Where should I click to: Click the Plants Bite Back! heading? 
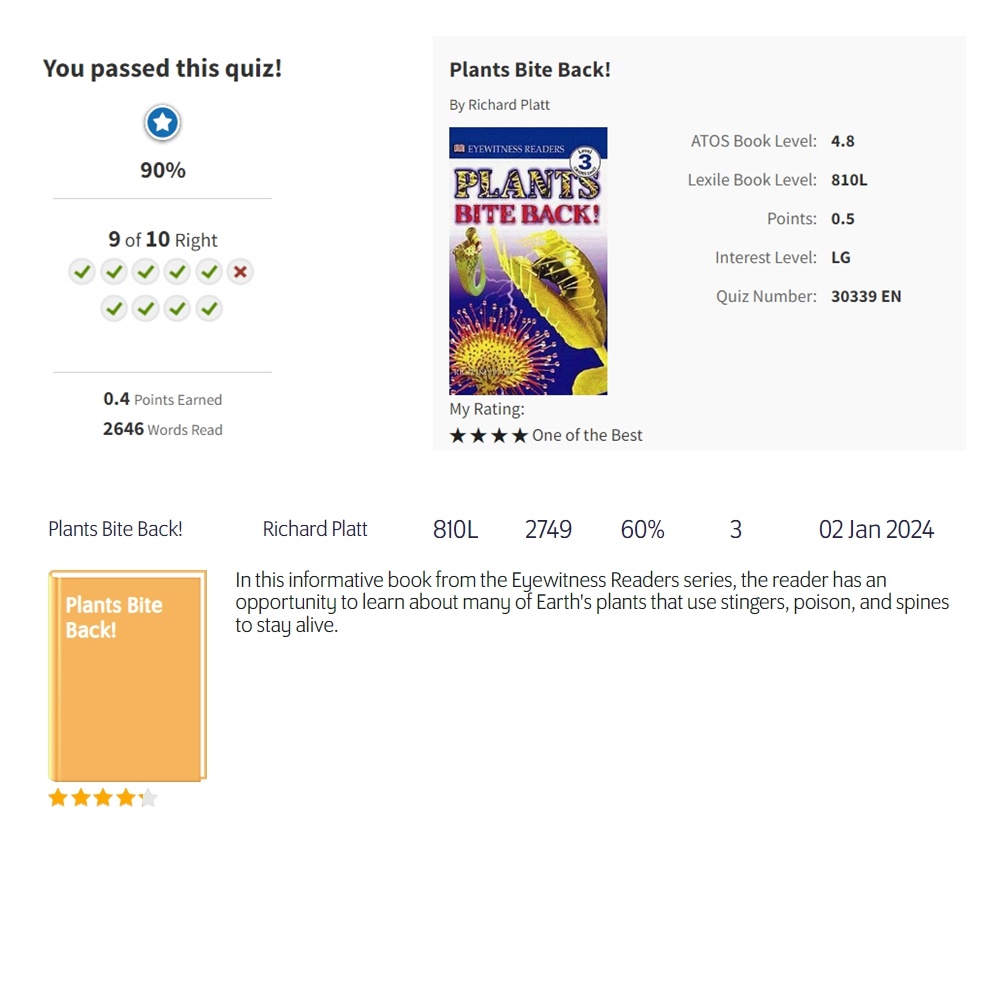point(530,69)
